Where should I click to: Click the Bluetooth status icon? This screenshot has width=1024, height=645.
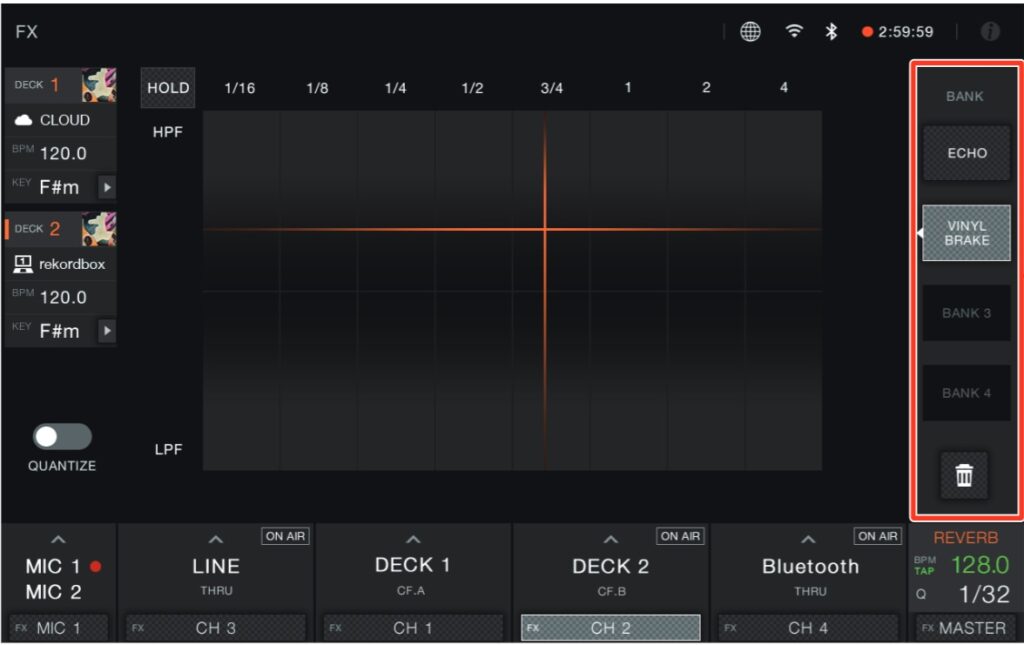coord(831,32)
